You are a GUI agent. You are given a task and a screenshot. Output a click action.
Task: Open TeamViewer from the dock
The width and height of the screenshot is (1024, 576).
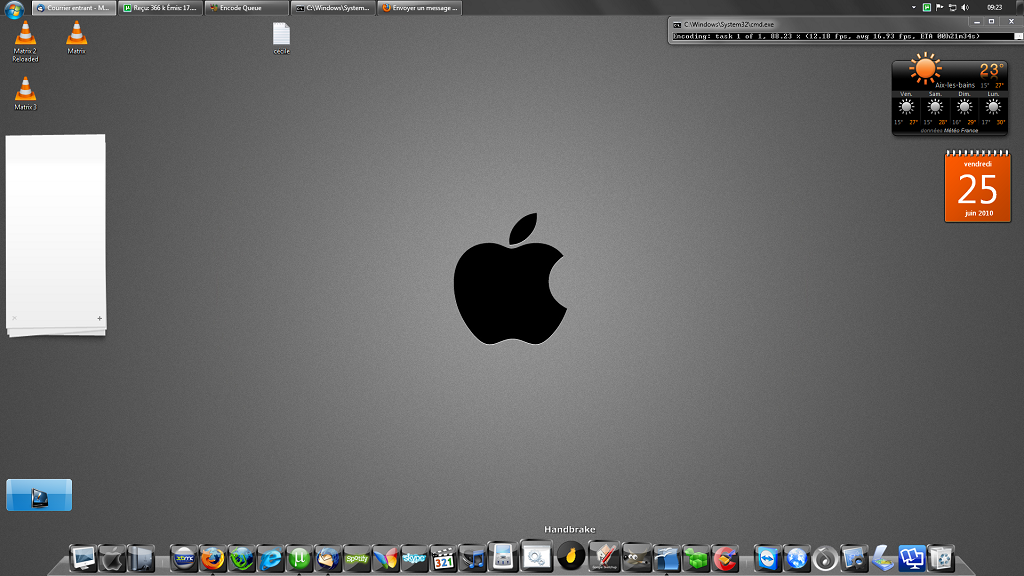click(x=768, y=558)
